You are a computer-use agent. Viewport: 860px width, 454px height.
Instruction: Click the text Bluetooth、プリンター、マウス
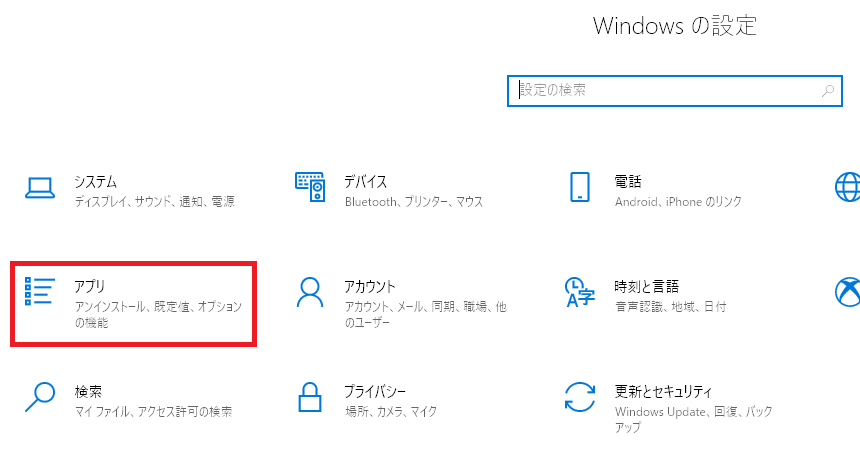tap(414, 202)
